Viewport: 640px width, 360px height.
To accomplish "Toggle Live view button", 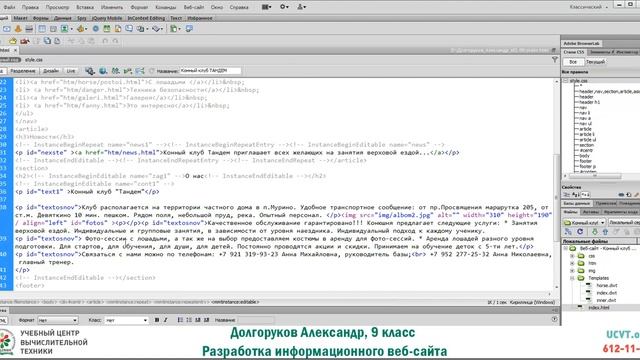I will [71, 71].
